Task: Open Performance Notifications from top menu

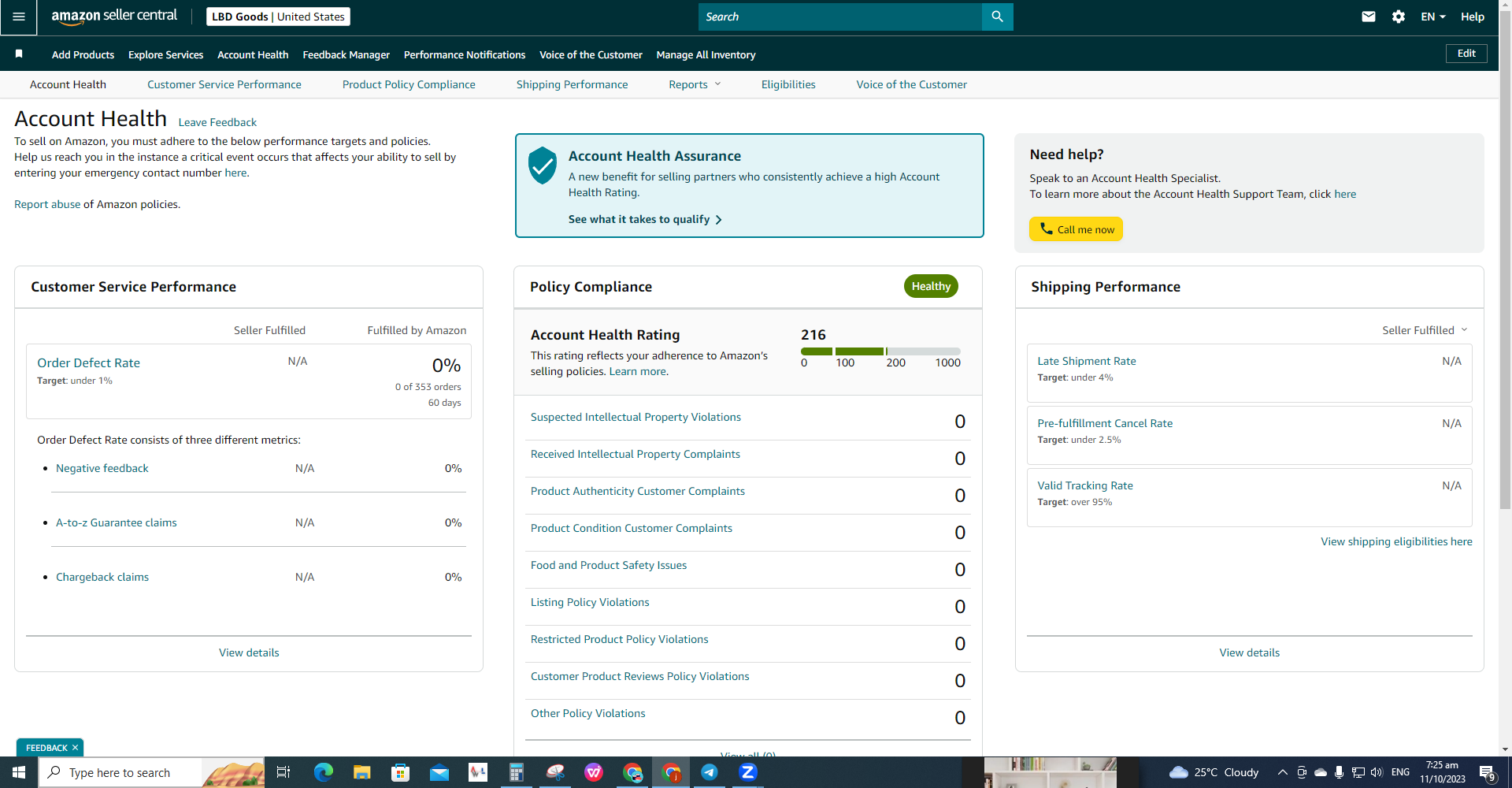Action: (465, 54)
